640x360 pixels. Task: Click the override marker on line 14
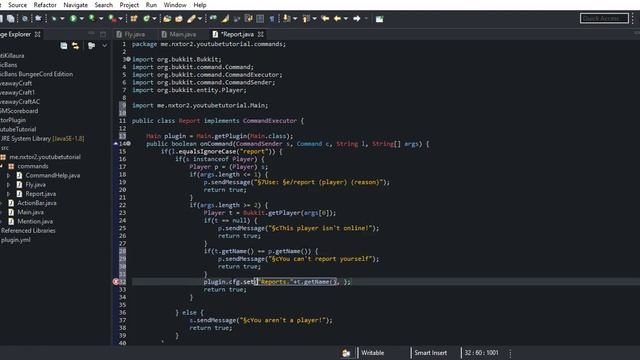116,144
